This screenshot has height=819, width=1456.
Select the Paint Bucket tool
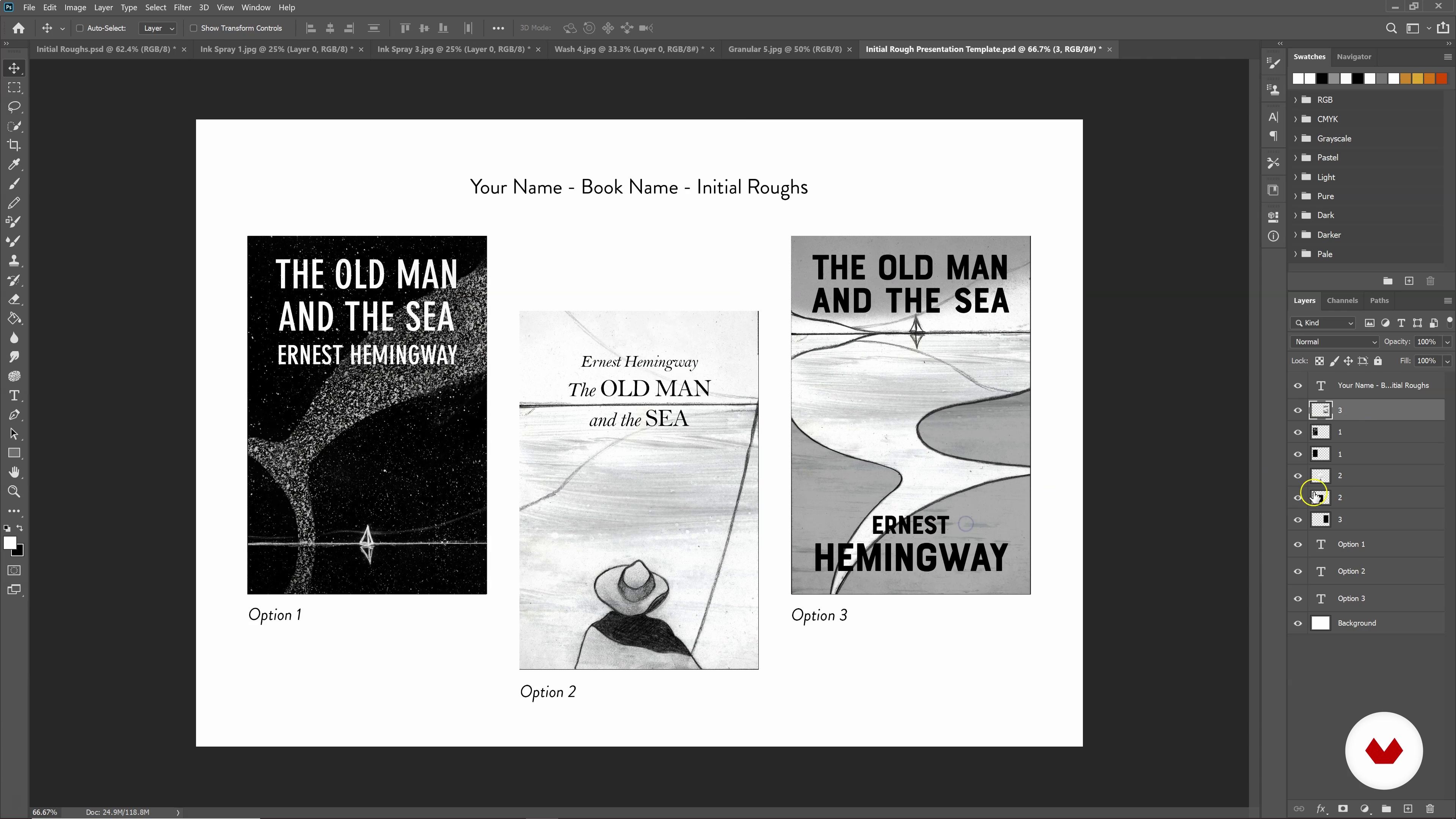point(14,318)
